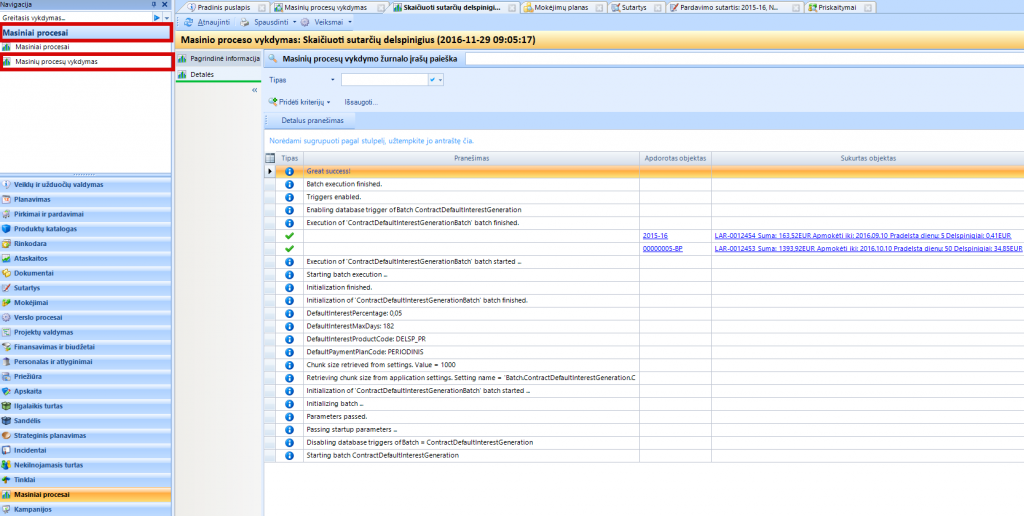Open the quick execution dropdown arrow

[x=167, y=17]
